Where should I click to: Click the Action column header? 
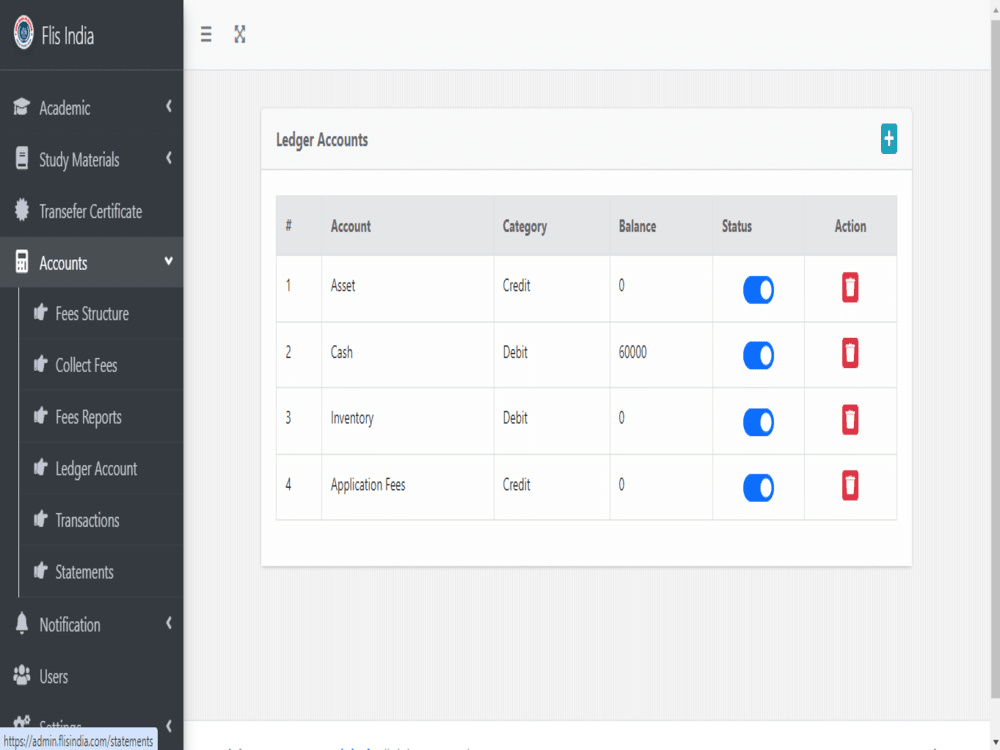click(850, 226)
